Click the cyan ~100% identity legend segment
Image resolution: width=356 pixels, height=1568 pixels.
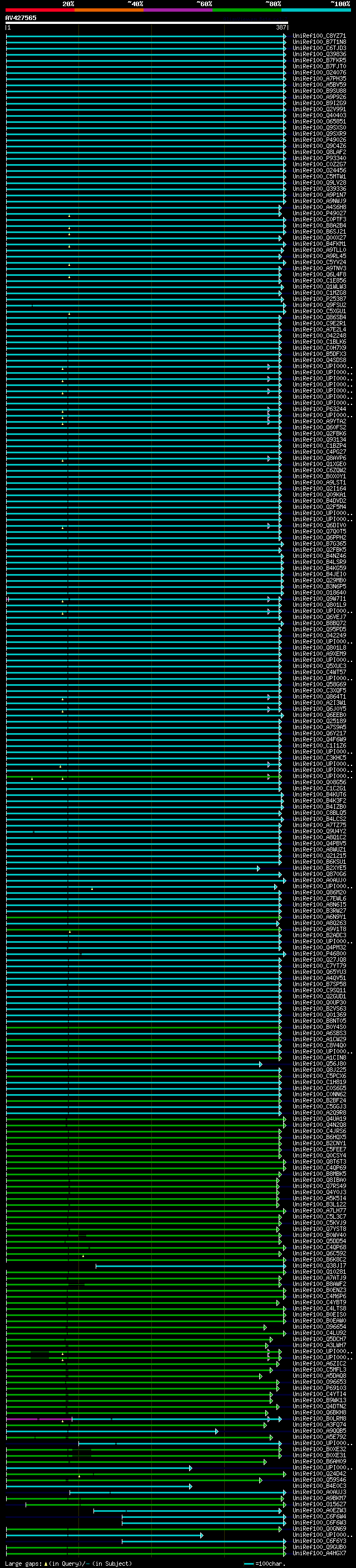coord(317,11)
